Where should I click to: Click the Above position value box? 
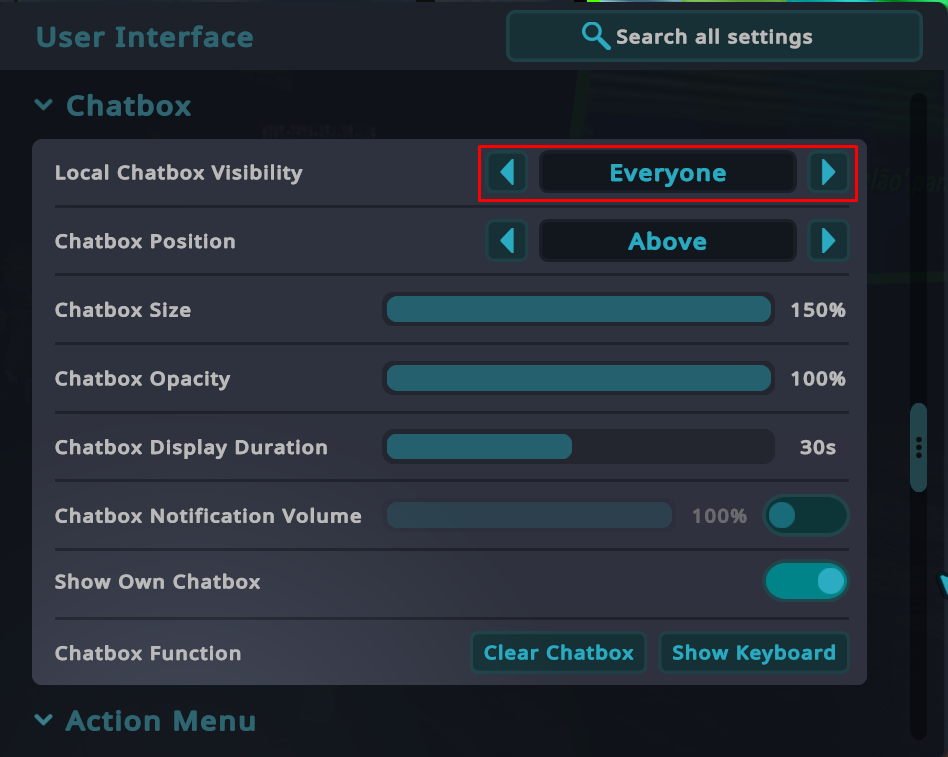667,241
